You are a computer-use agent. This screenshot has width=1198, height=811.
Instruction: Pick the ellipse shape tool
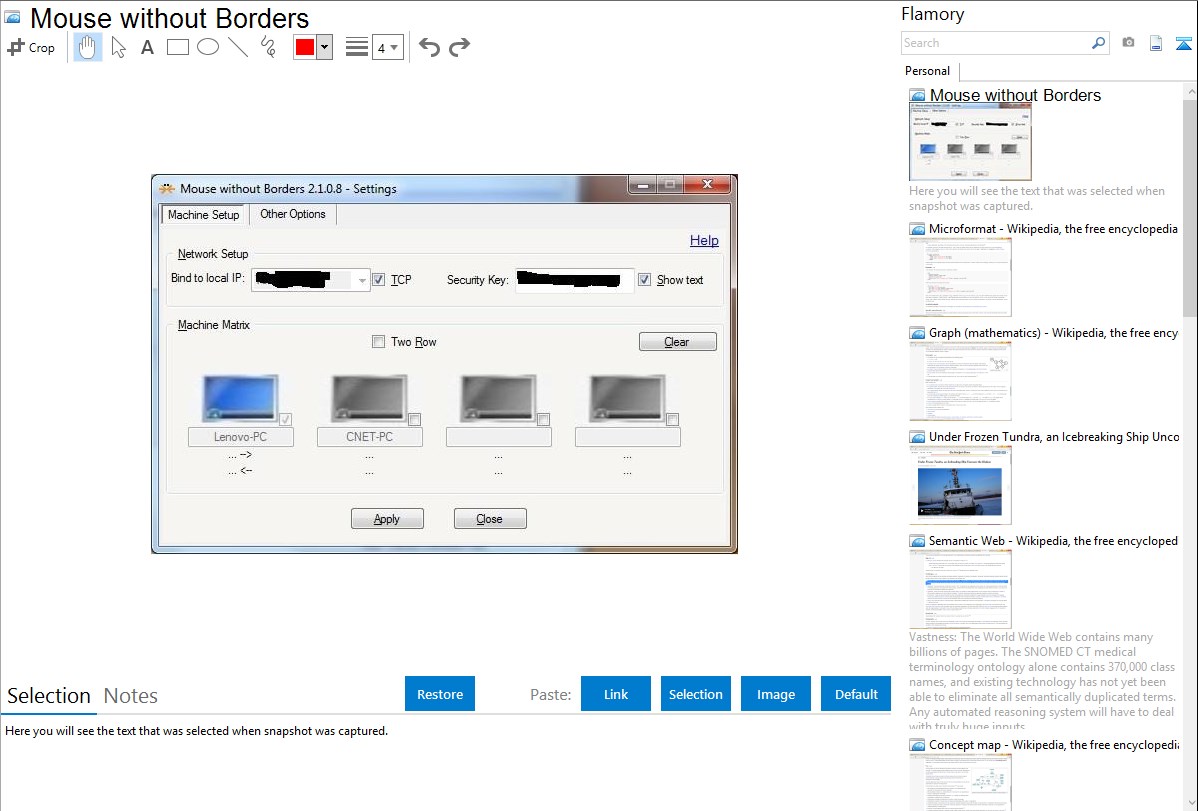[x=208, y=47]
